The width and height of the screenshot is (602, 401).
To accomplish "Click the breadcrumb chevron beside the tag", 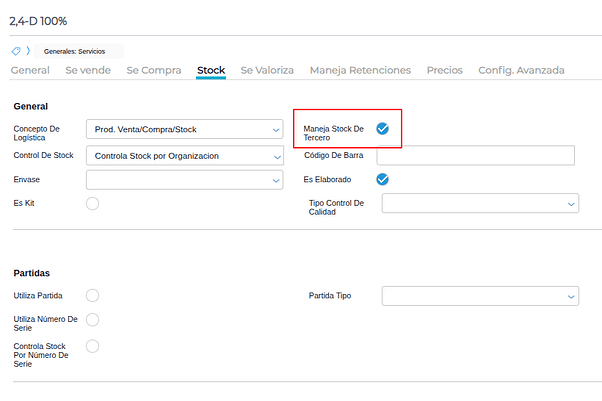I will point(28,51).
